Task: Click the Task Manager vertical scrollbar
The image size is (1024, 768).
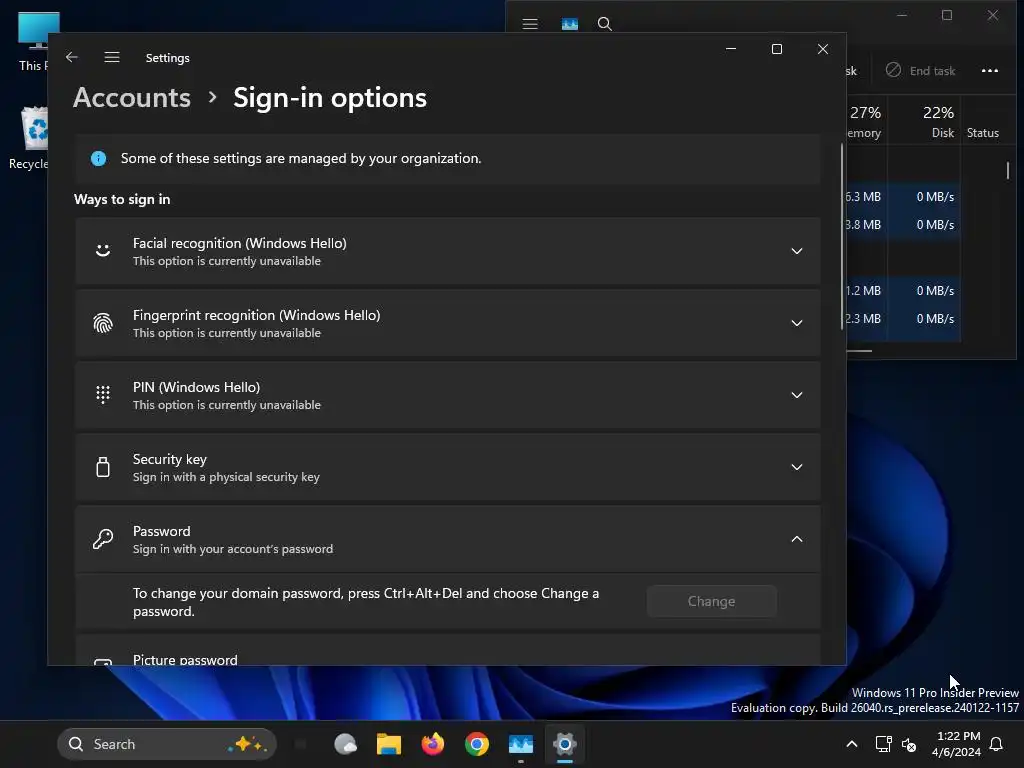Action: pos(1008,170)
